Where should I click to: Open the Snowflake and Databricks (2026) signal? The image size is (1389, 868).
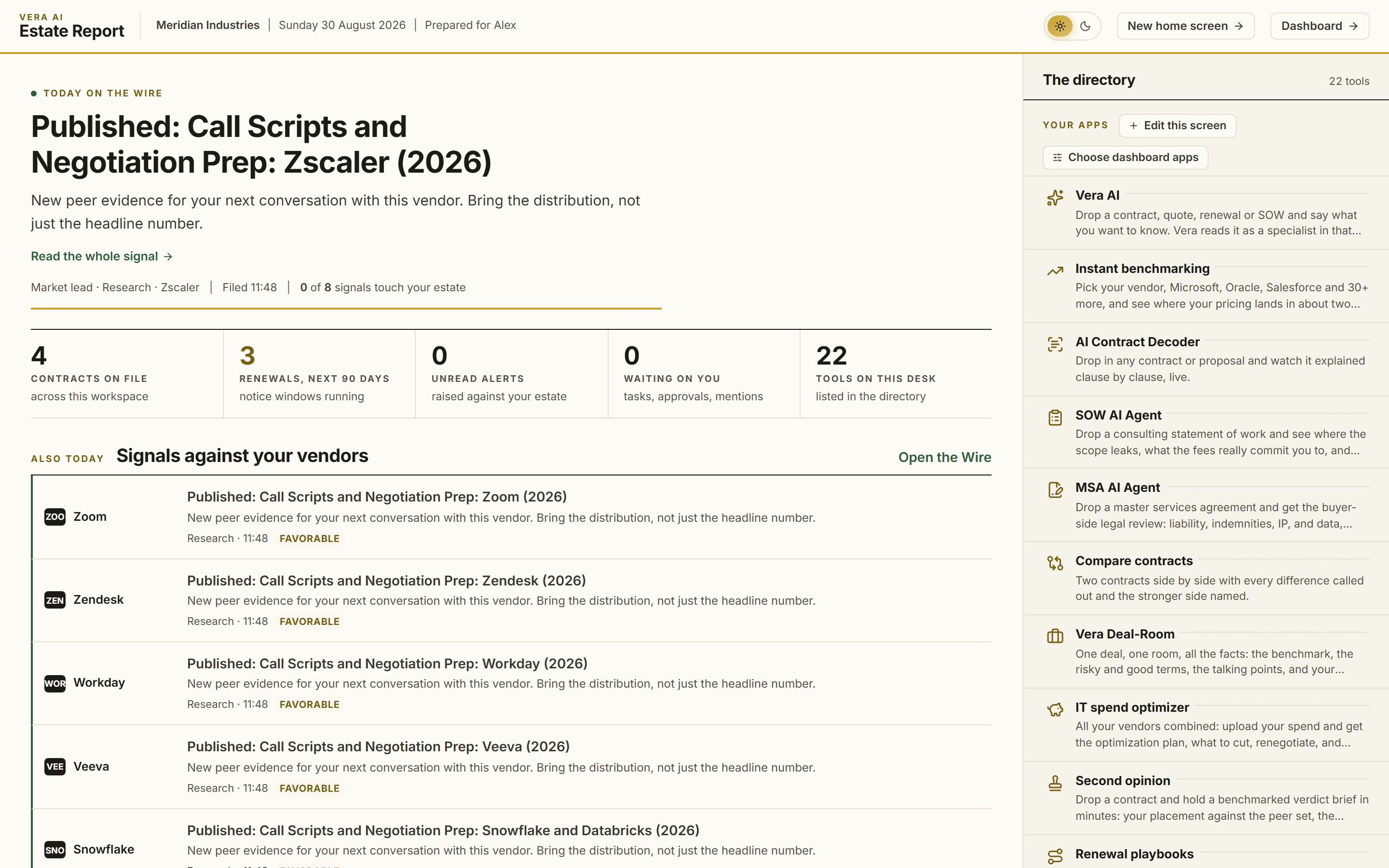click(x=443, y=830)
